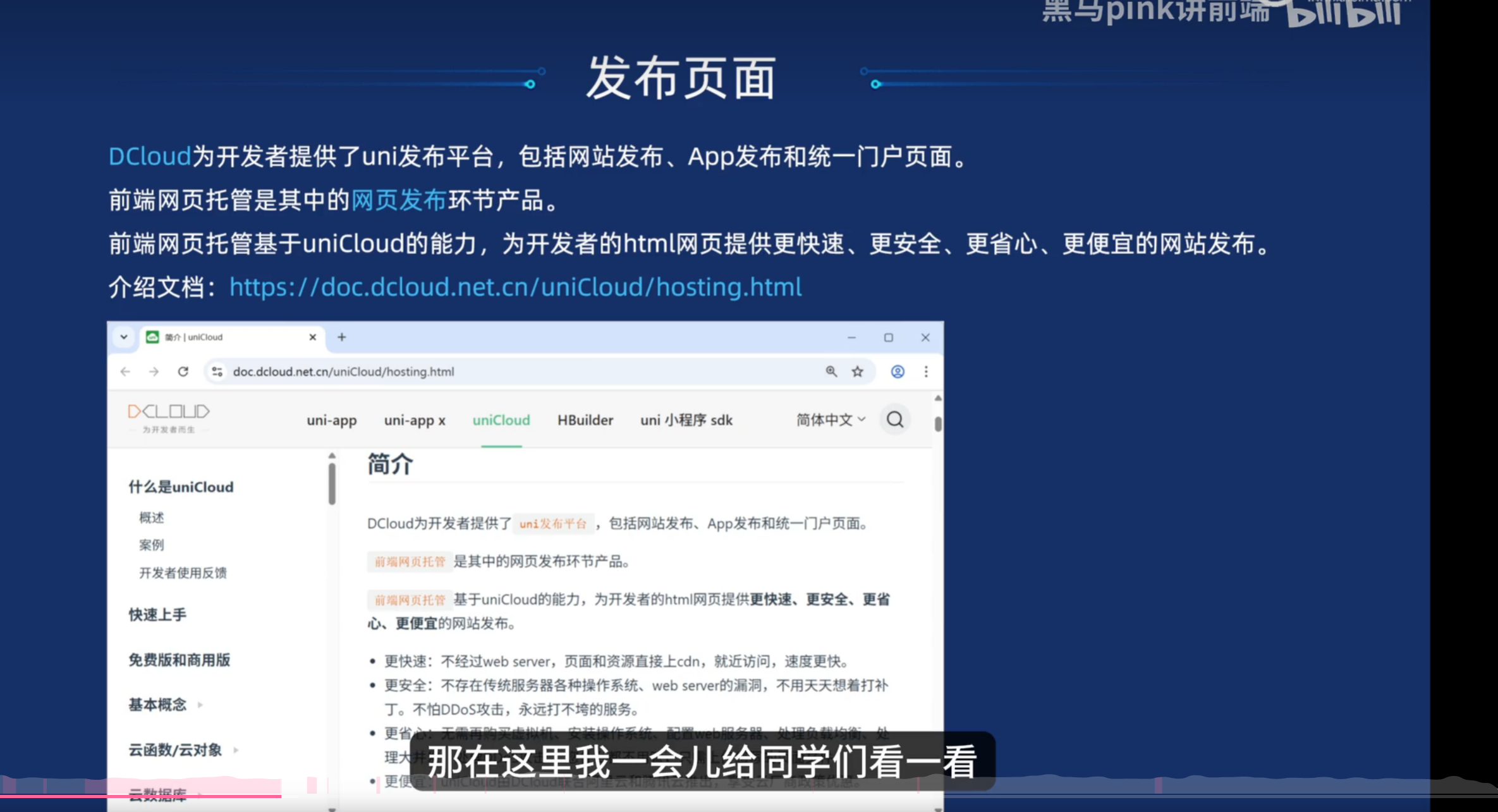Screen dimensions: 1498x812
Task: Click the video progress bar
Action: (x=749, y=796)
